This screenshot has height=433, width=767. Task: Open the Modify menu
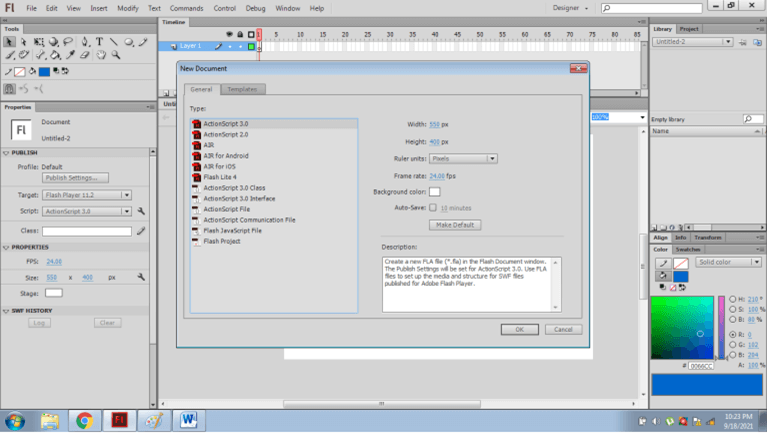tap(128, 8)
